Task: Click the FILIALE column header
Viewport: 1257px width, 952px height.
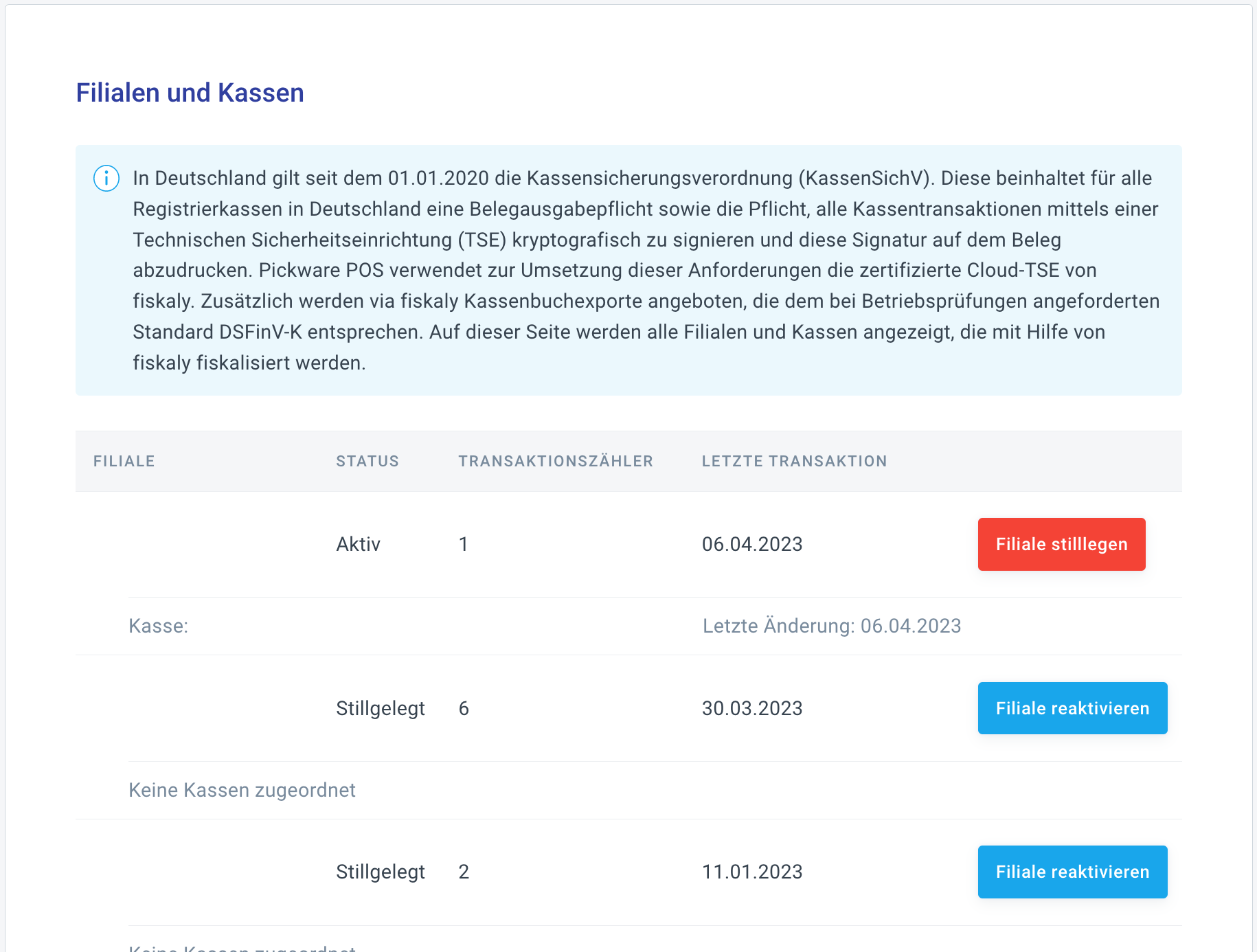Action: click(x=124, y=461)
